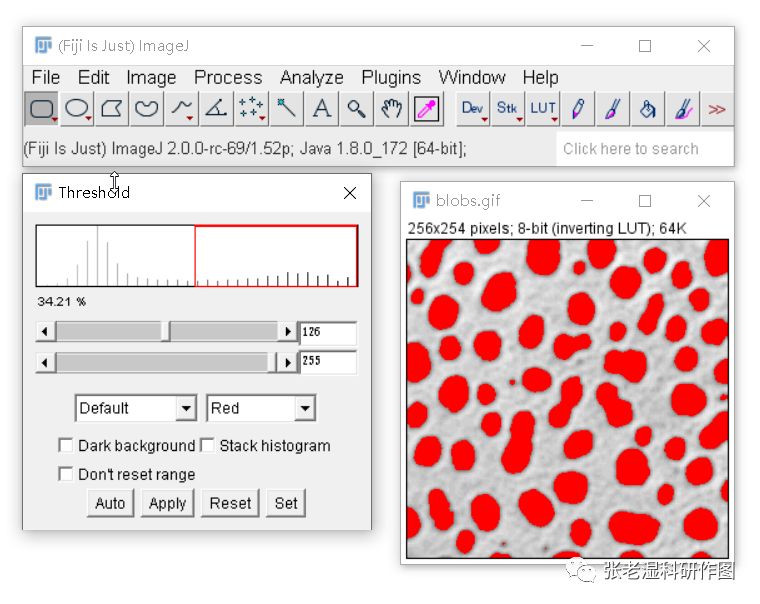Open the Stk stack menu tool
Screen dimensions: 760x604
(x=507, y=109)
